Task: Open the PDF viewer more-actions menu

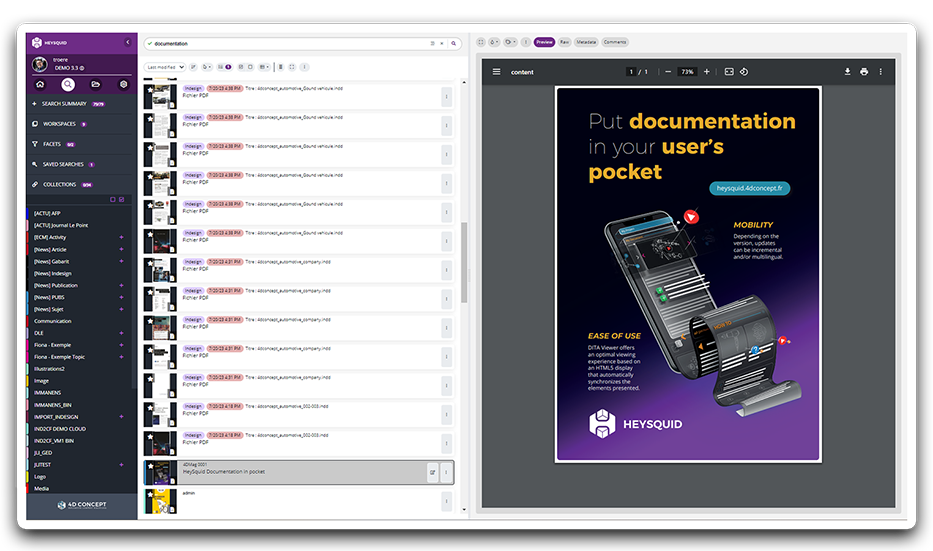Action: (x=881, y=72)
